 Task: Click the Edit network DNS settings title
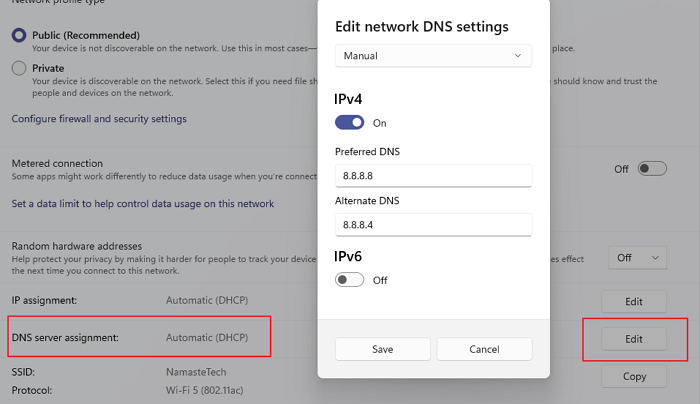(x=421, y=26)
